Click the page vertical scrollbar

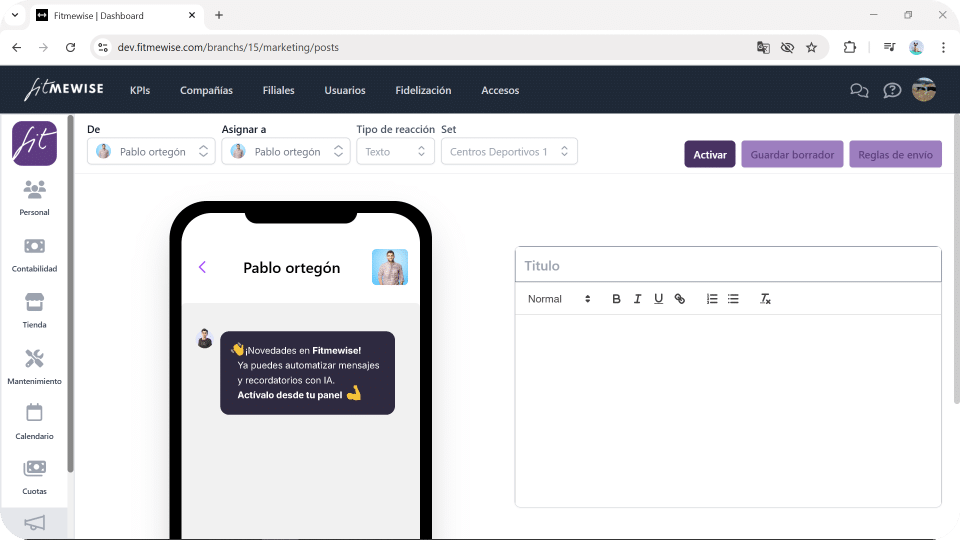[x=956, y=260]
